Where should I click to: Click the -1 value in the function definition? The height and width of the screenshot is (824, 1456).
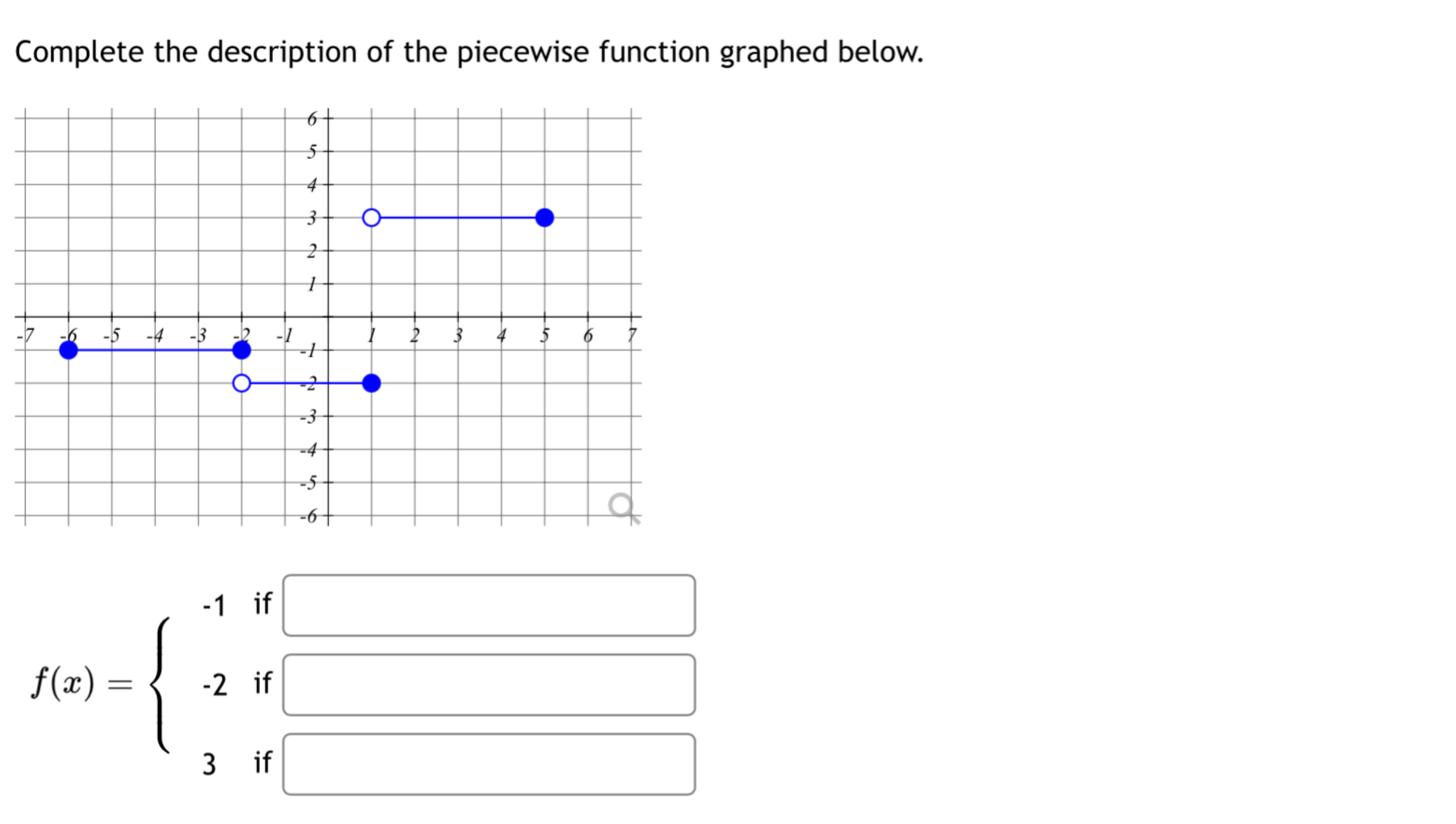(212, 605)
